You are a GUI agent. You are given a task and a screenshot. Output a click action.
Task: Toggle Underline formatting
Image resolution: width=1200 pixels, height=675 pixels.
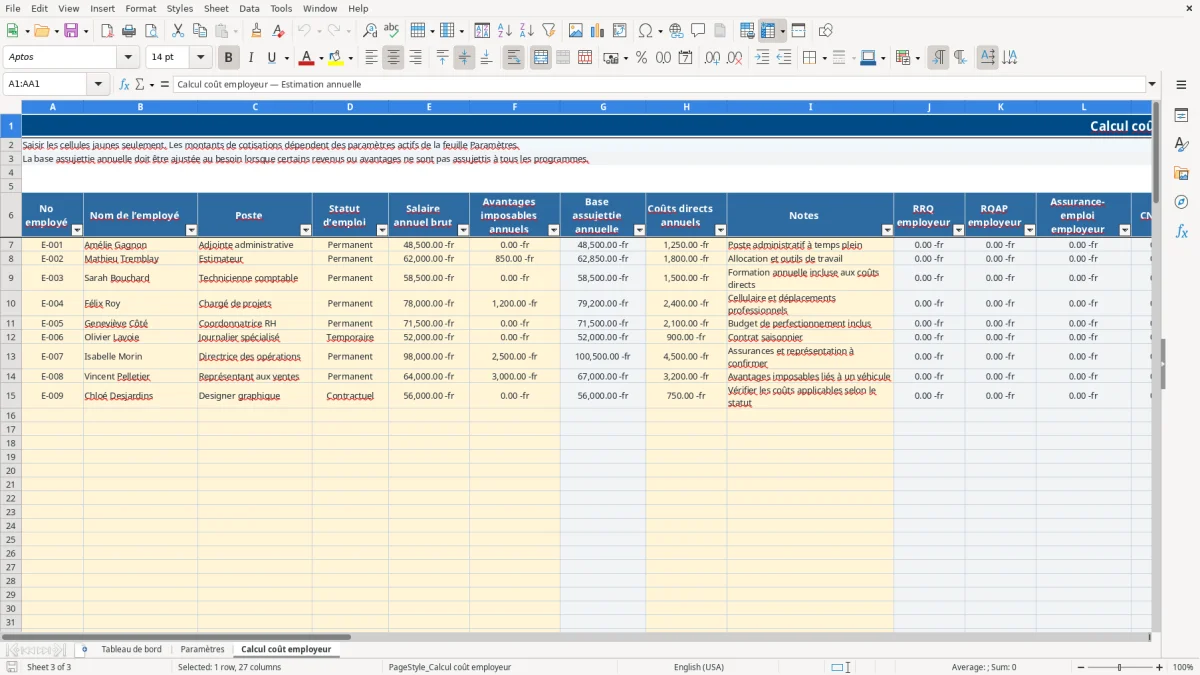tap(271, 58)
